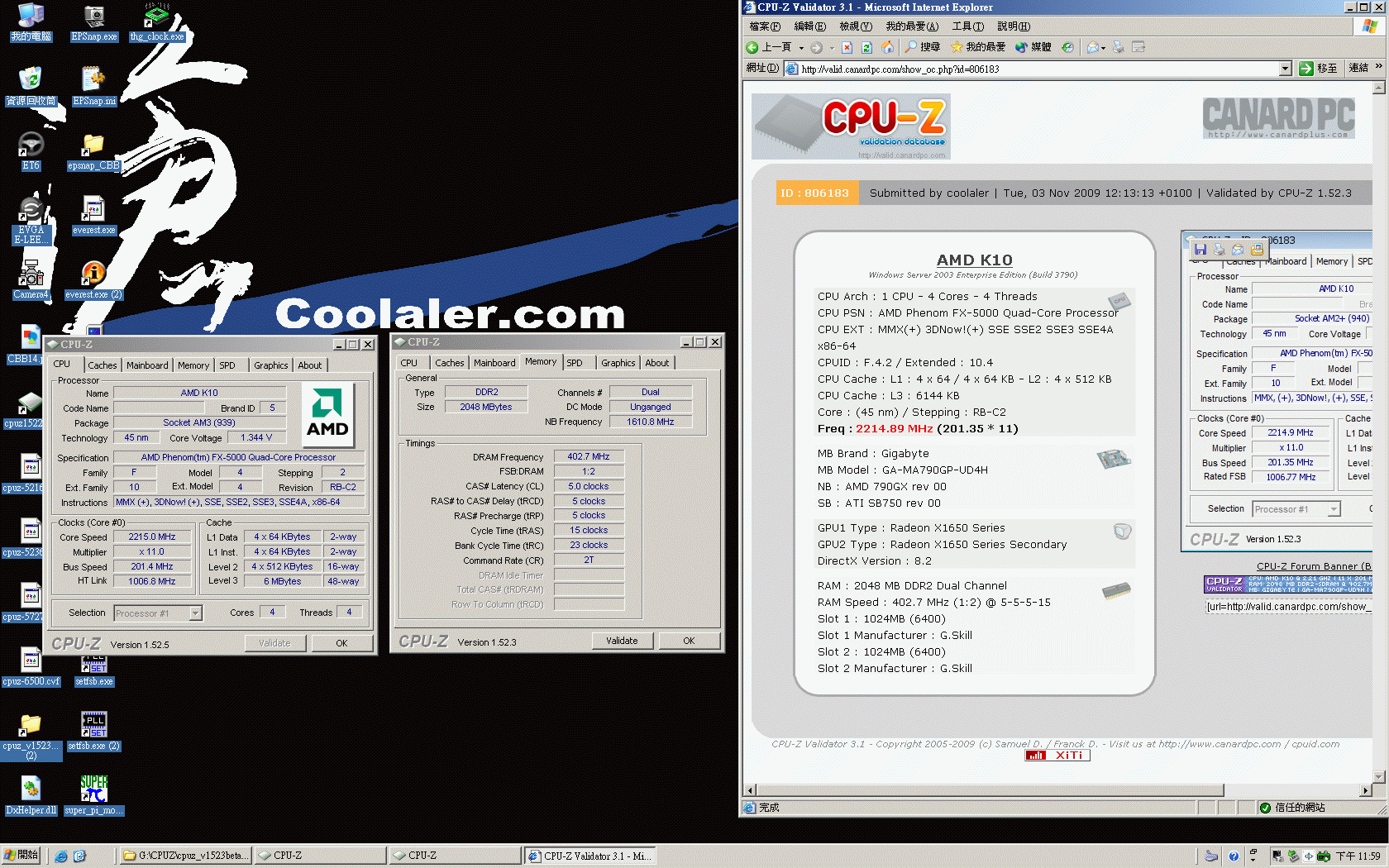The height and width of the screenshot is (868, 1389).
Task: Switch to Caches tab in left CPU-Z window
Action: 103,365
